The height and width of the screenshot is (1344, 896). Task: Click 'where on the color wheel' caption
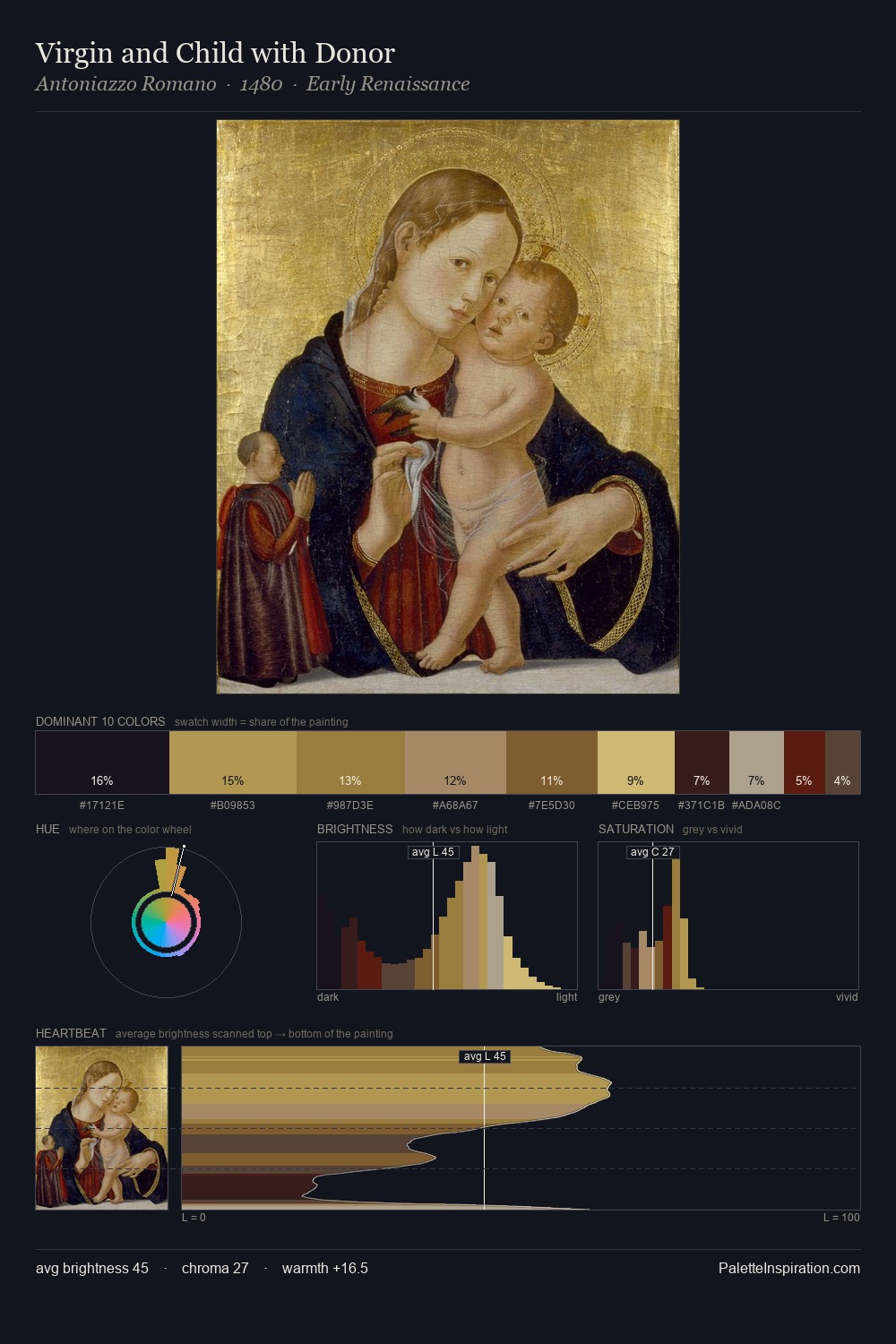point(130,830)
